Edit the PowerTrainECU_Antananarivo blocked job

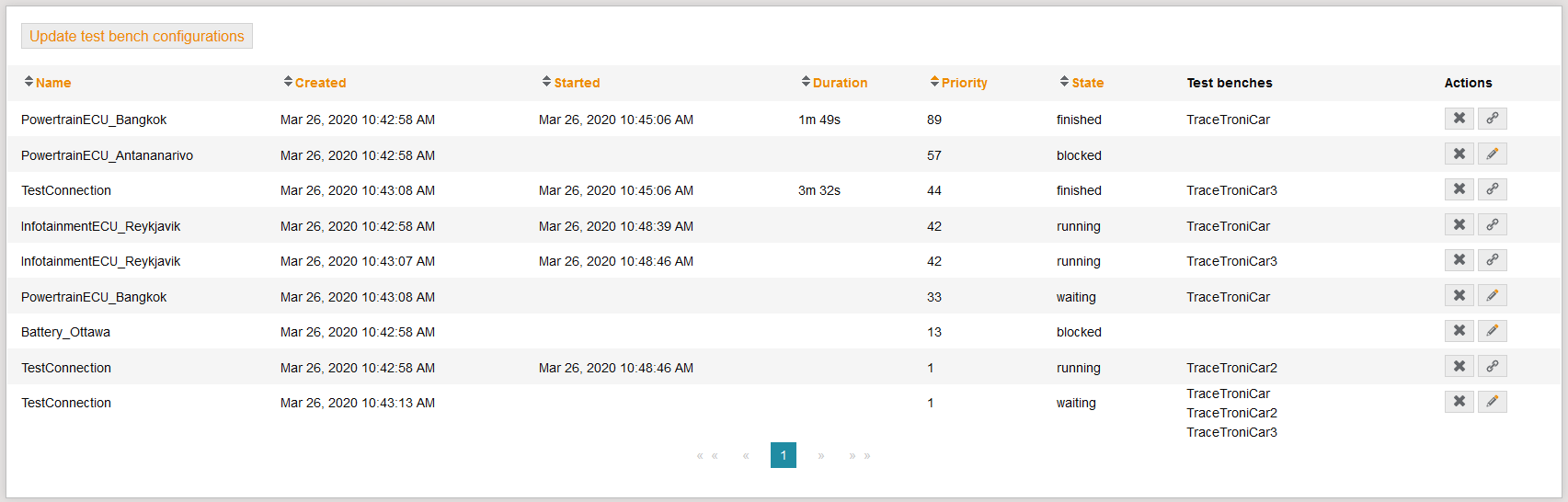(x=1492, y=154)
